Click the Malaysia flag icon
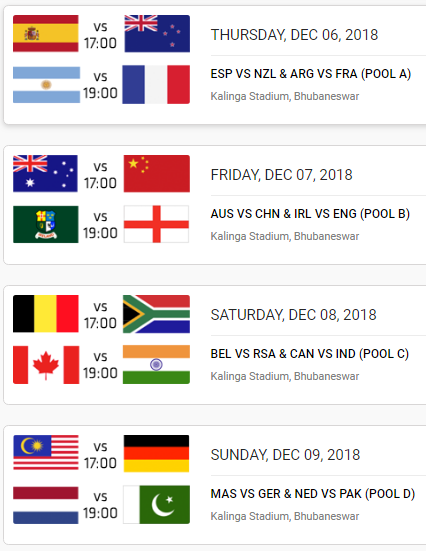The image size is (426, 551). 46,452
